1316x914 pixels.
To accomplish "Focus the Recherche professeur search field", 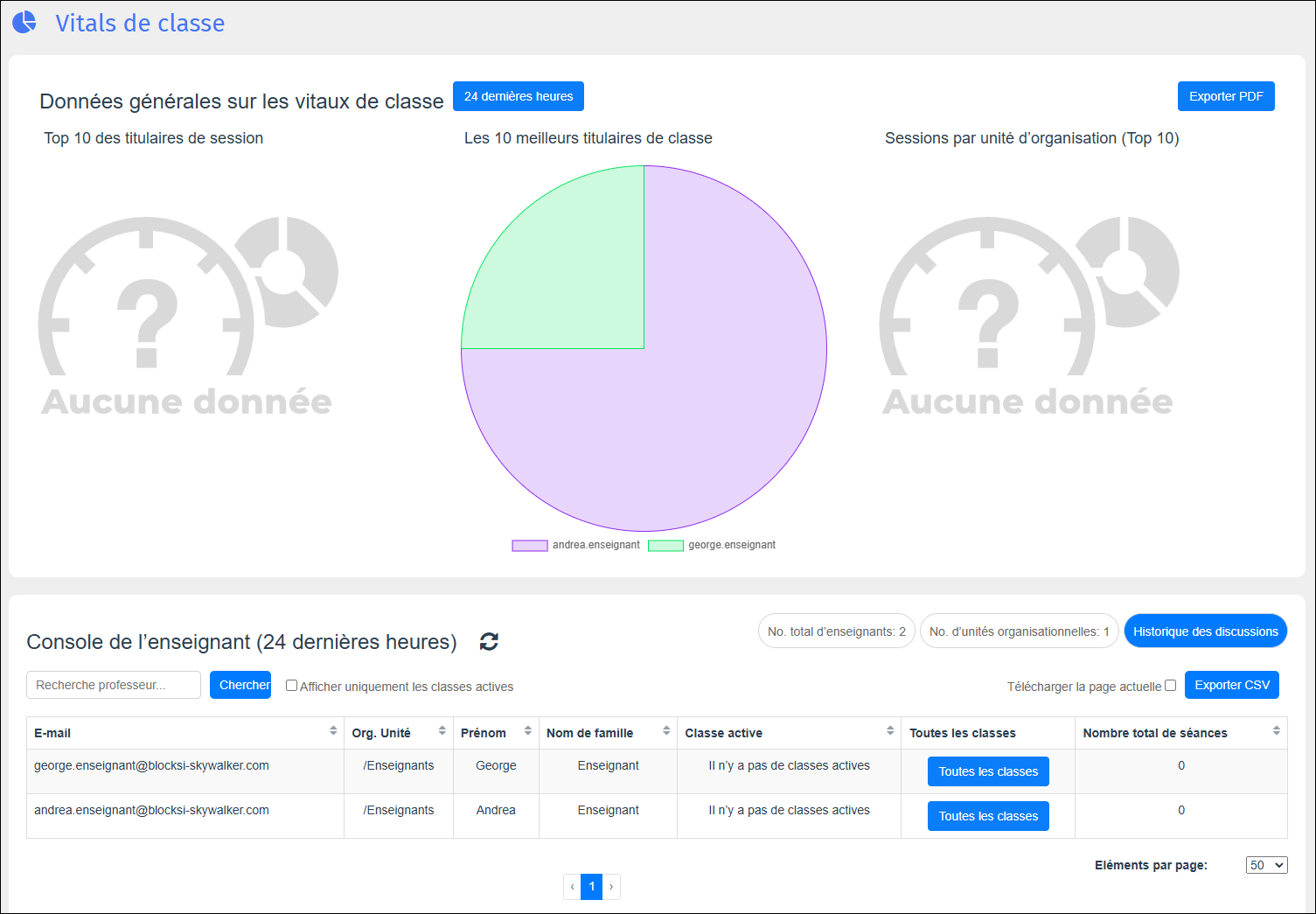I will point(114,685).
